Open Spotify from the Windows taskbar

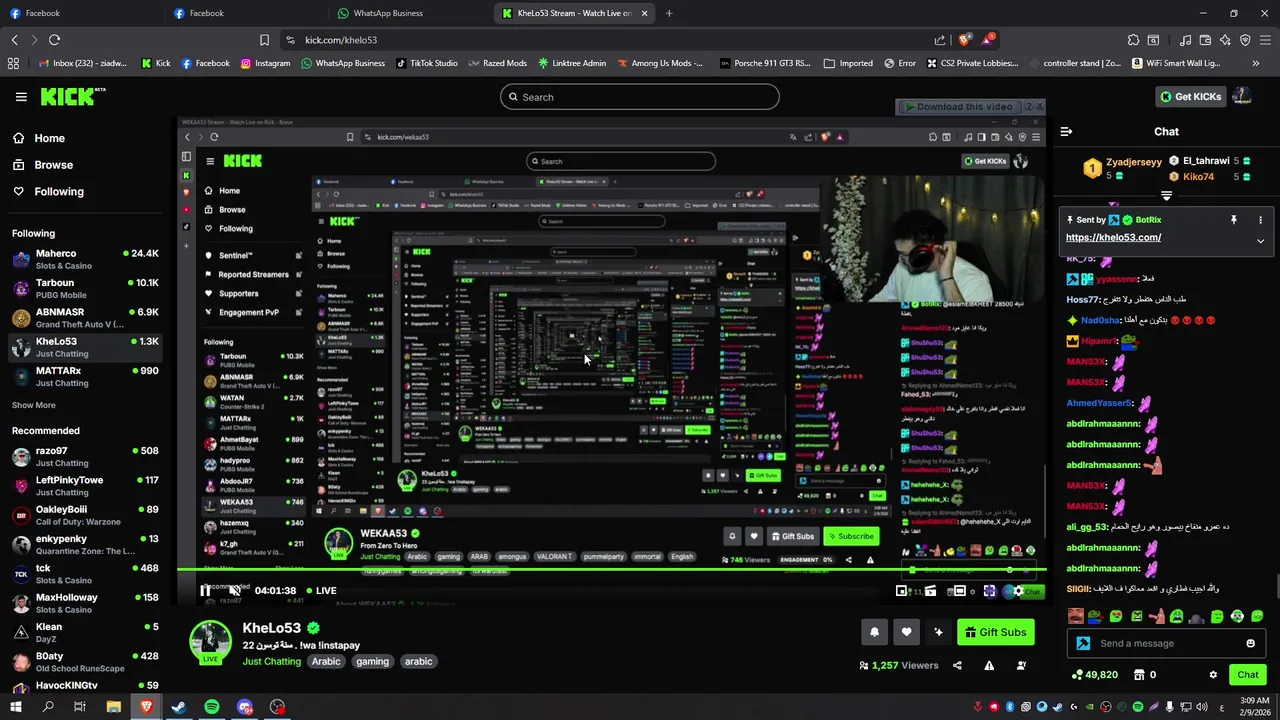tap(212, 707)
